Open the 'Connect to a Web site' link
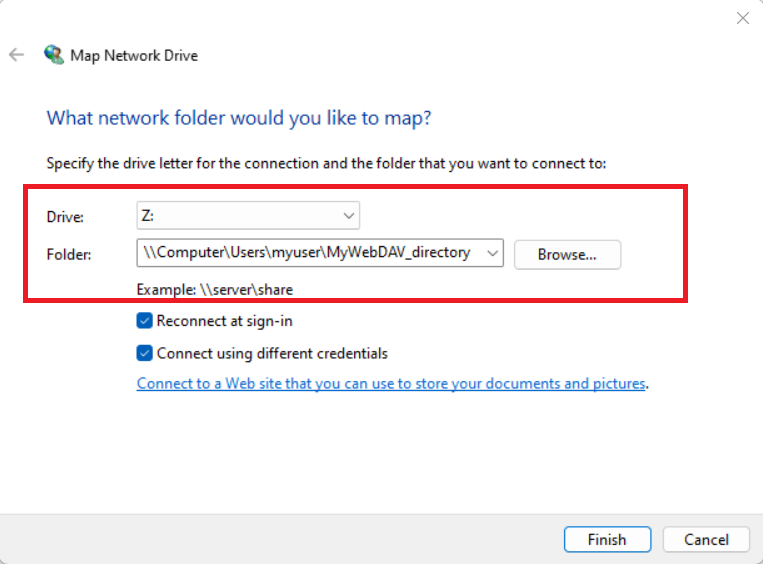This screenshot has height=564, width=763. coord(391,383)
